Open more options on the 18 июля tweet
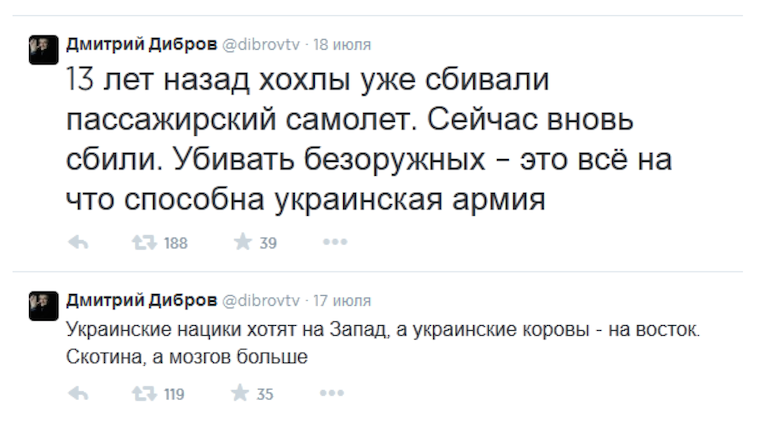This screenshot has width=763, height=421. (335, 242)
